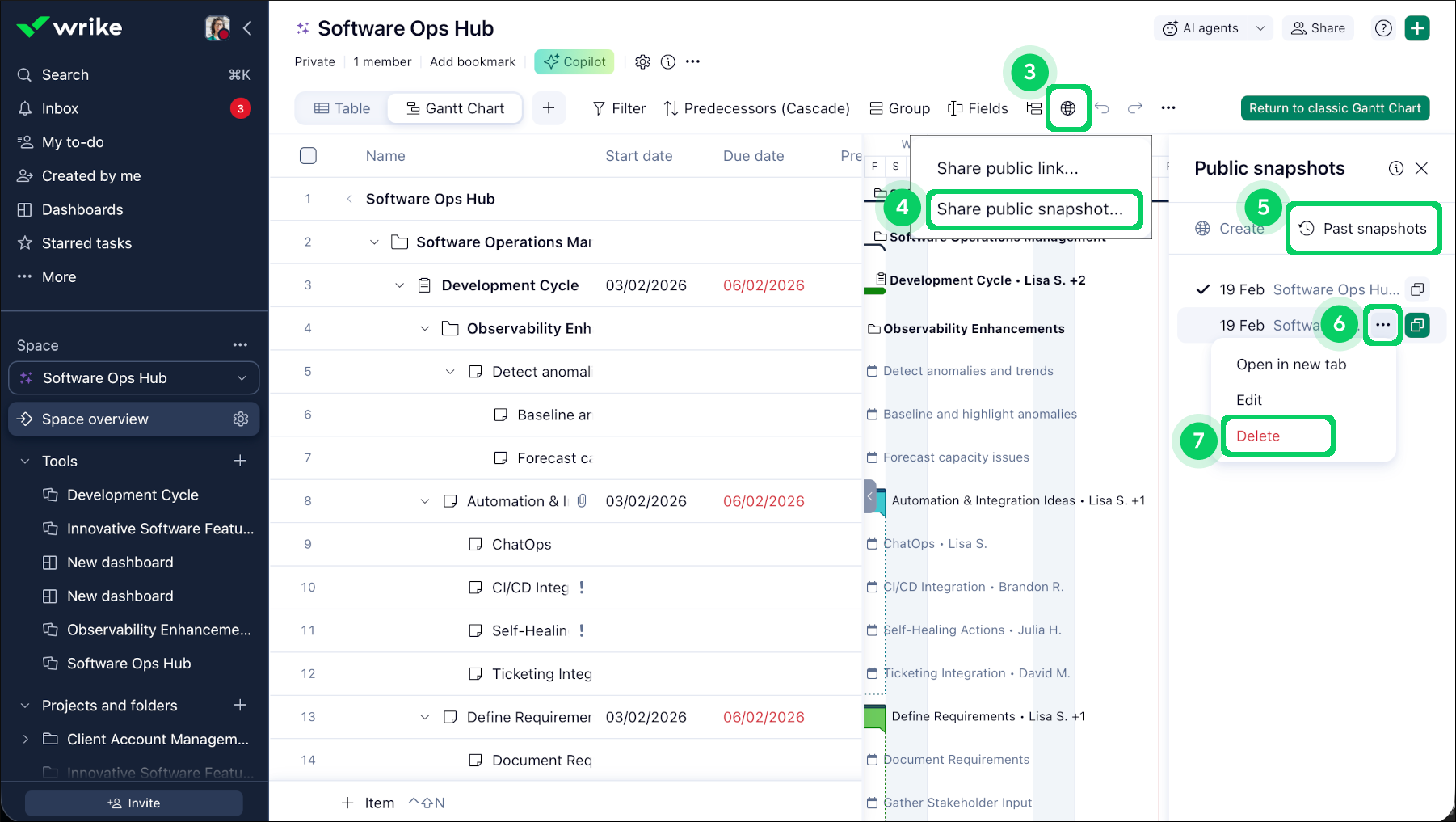Click the globe public sharing icon
Image resolution: width=1456 pixels, height=822 pixels.
[1067, 108]
